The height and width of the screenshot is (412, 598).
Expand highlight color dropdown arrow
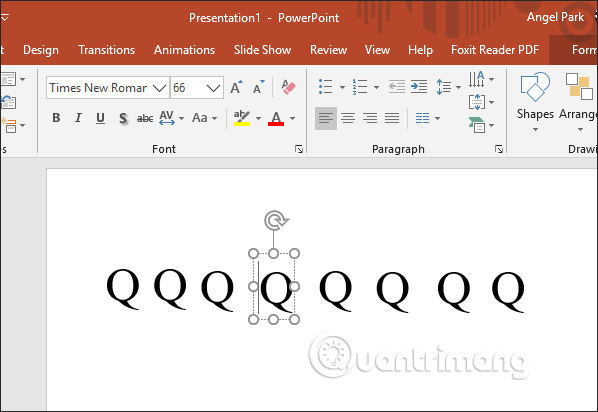point(258,118)
